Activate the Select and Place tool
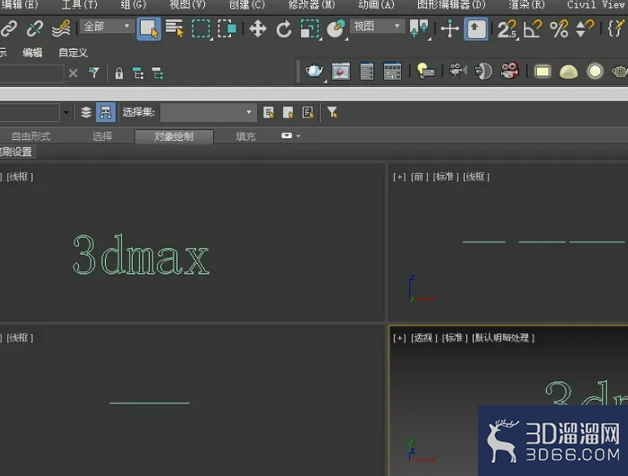The image size is (628, 476). pyautogui.click(x=336, y=29)
